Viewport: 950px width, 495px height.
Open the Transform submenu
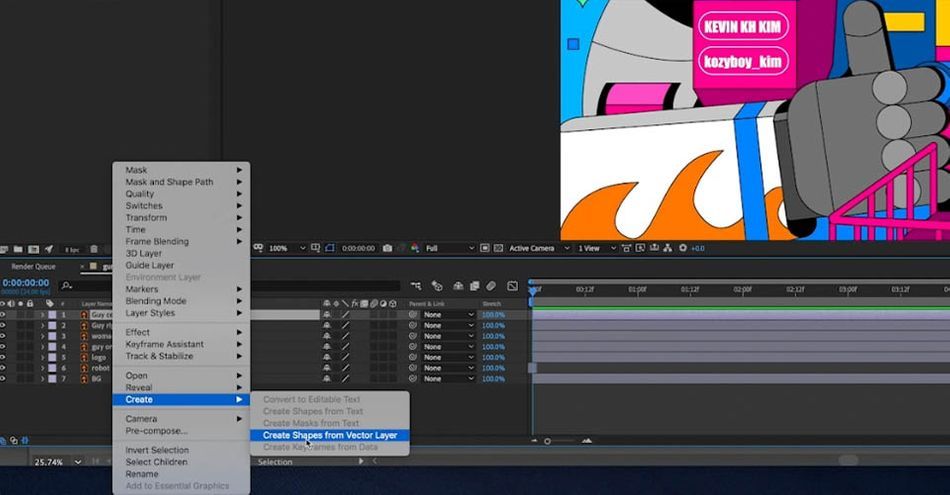(181, 218)
